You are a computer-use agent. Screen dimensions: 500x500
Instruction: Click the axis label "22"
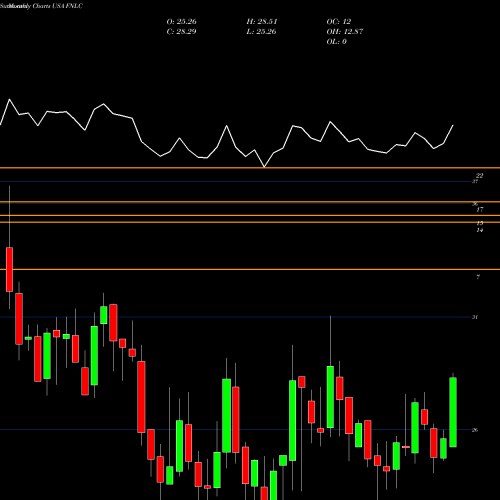(480, 175)
